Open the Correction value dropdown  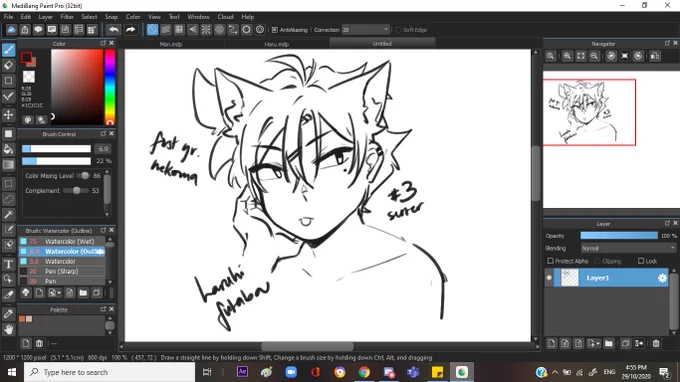click(x=365, y=29)
